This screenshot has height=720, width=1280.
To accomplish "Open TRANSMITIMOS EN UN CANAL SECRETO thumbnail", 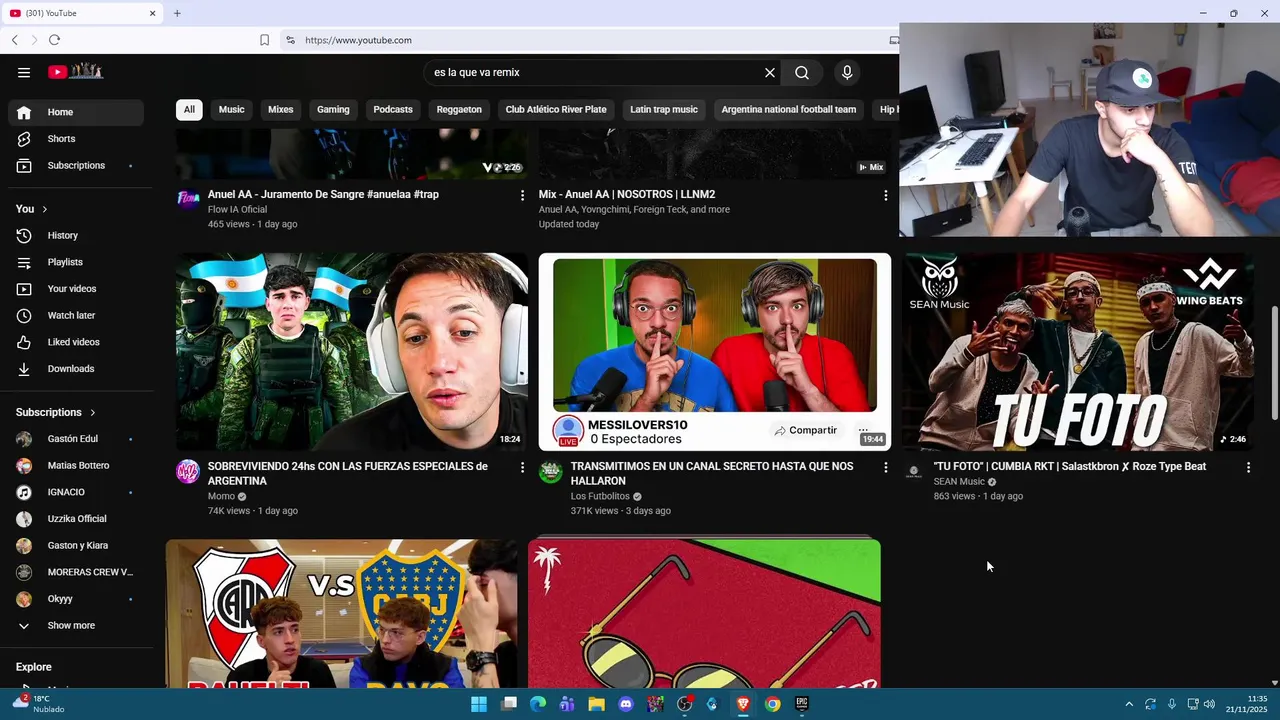I will 715,352.
